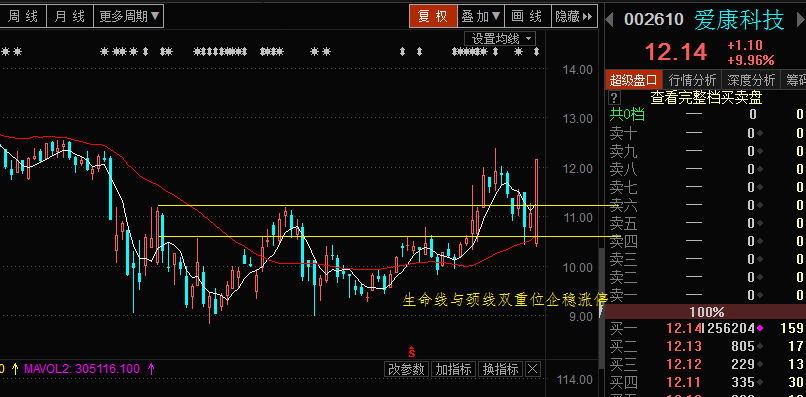Go to previous stock with left arrow
This screenshot has height=397, width=806.
point(610,20)
